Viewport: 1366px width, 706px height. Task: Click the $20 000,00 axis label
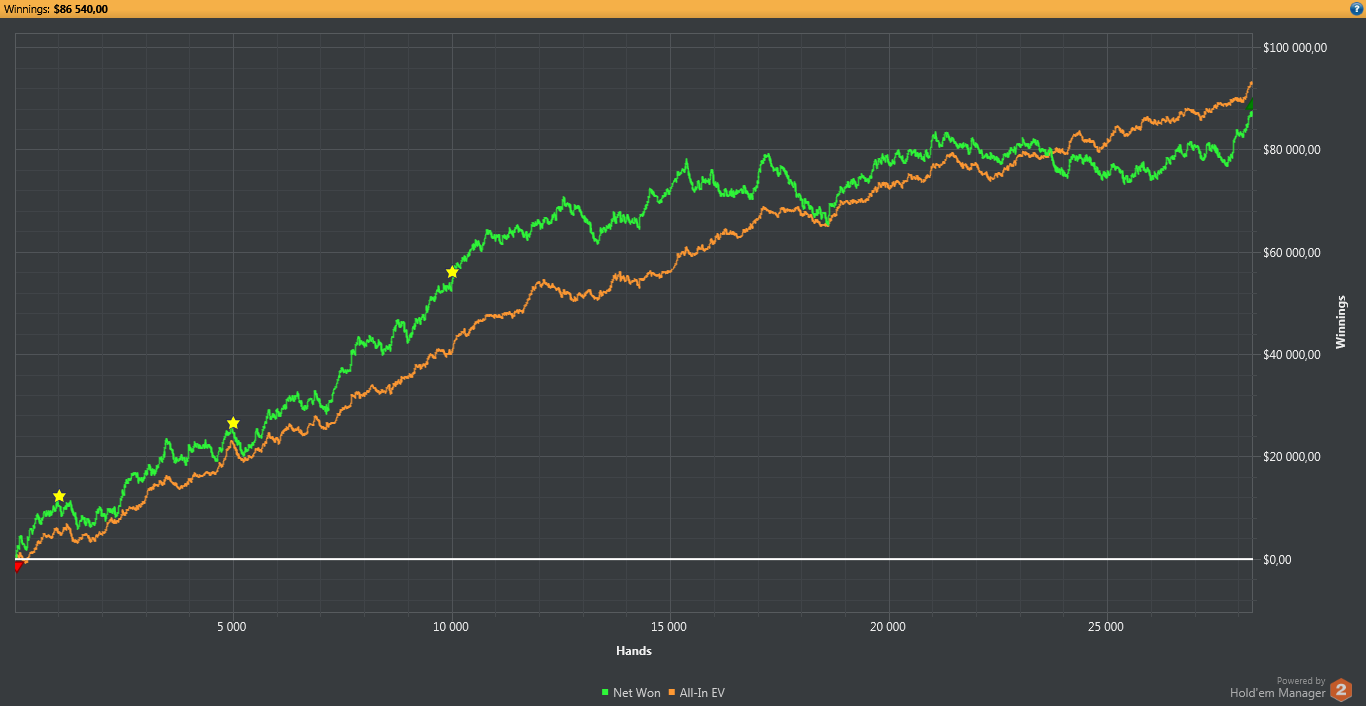pos(1292,457)
